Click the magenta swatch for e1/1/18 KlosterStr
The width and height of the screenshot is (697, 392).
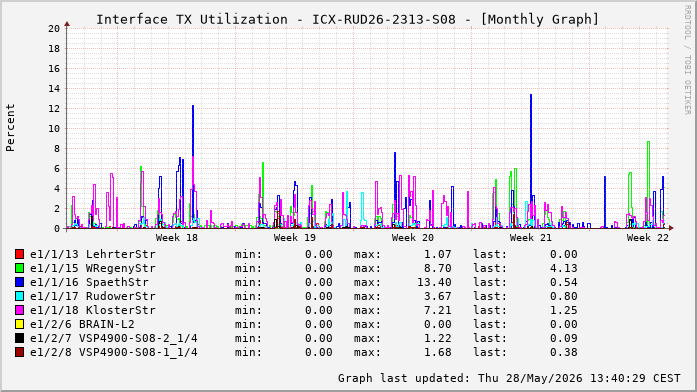(19, 310)
